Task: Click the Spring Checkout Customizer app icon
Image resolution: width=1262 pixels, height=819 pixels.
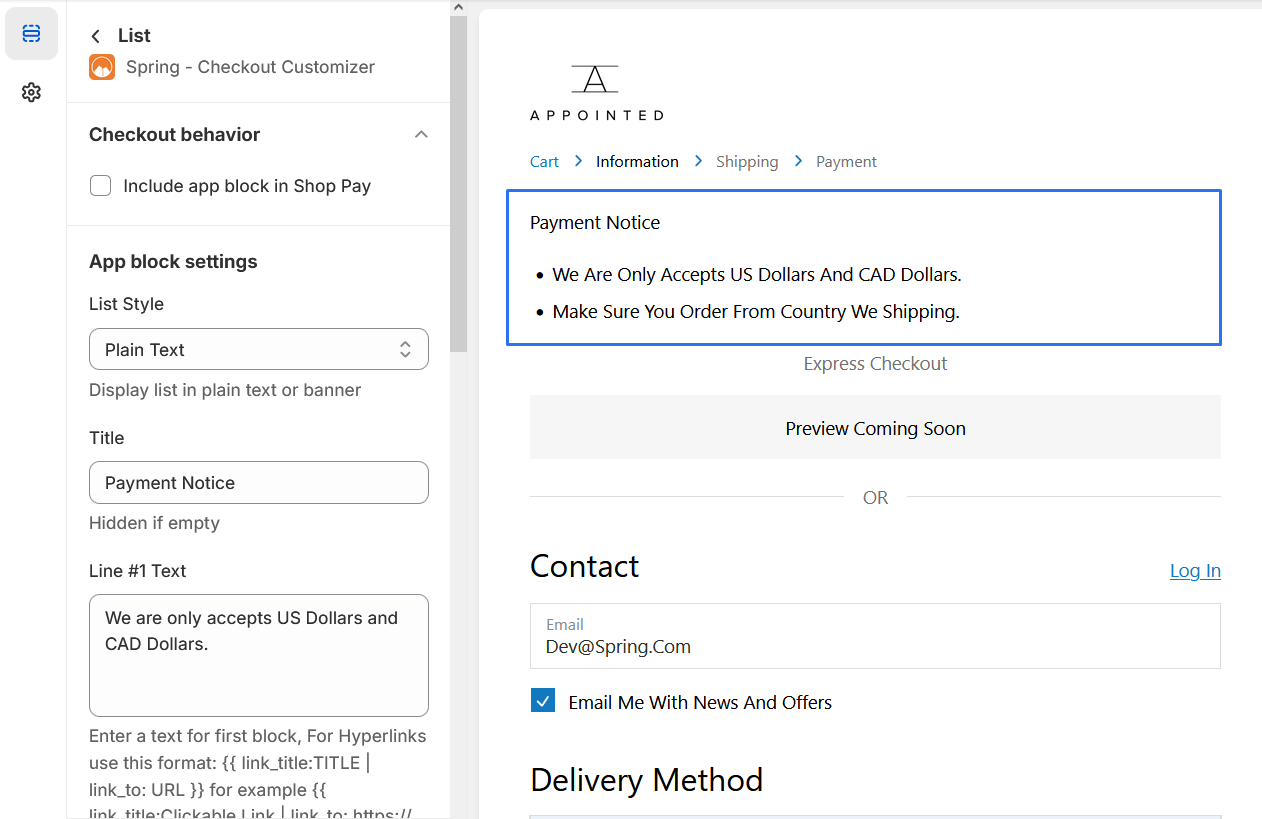Action: coord(102,67)
